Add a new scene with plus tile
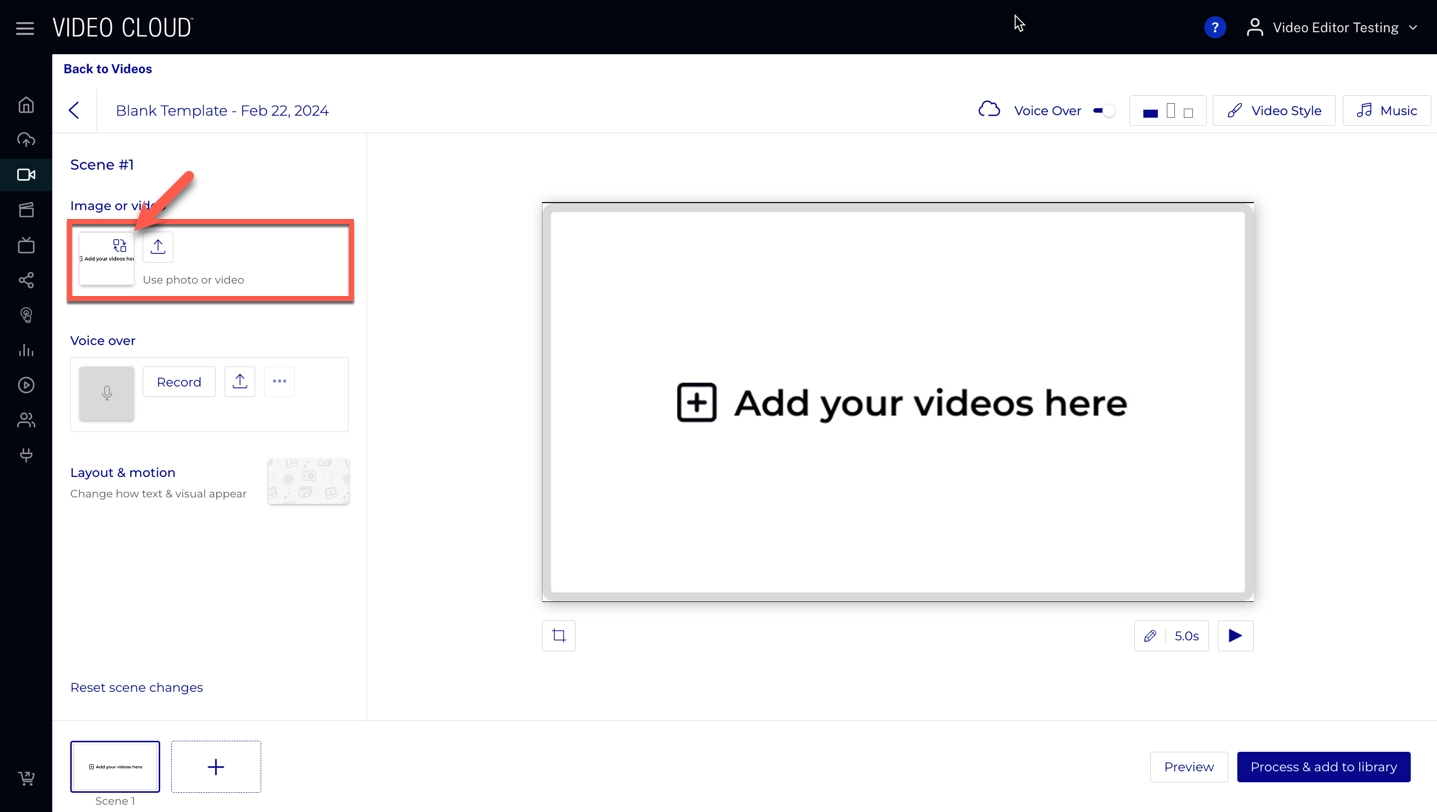Image resolution: width=1437 pixels, height=812 pixels. click(x=216, y=767)
